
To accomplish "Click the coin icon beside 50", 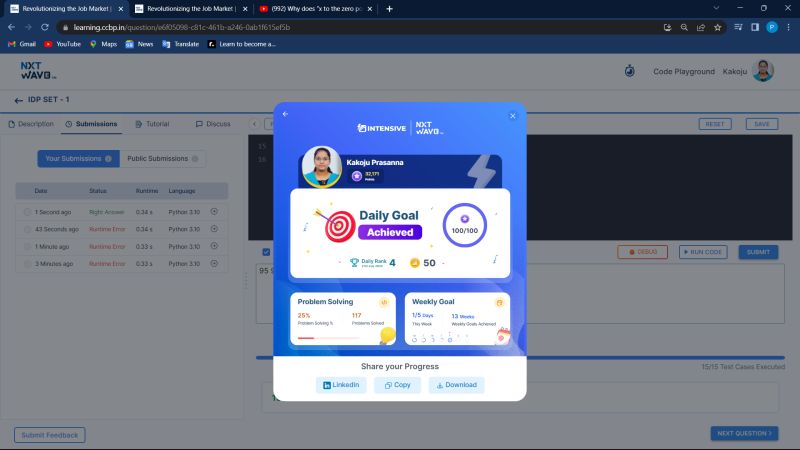I will click(x=414, y=263).
